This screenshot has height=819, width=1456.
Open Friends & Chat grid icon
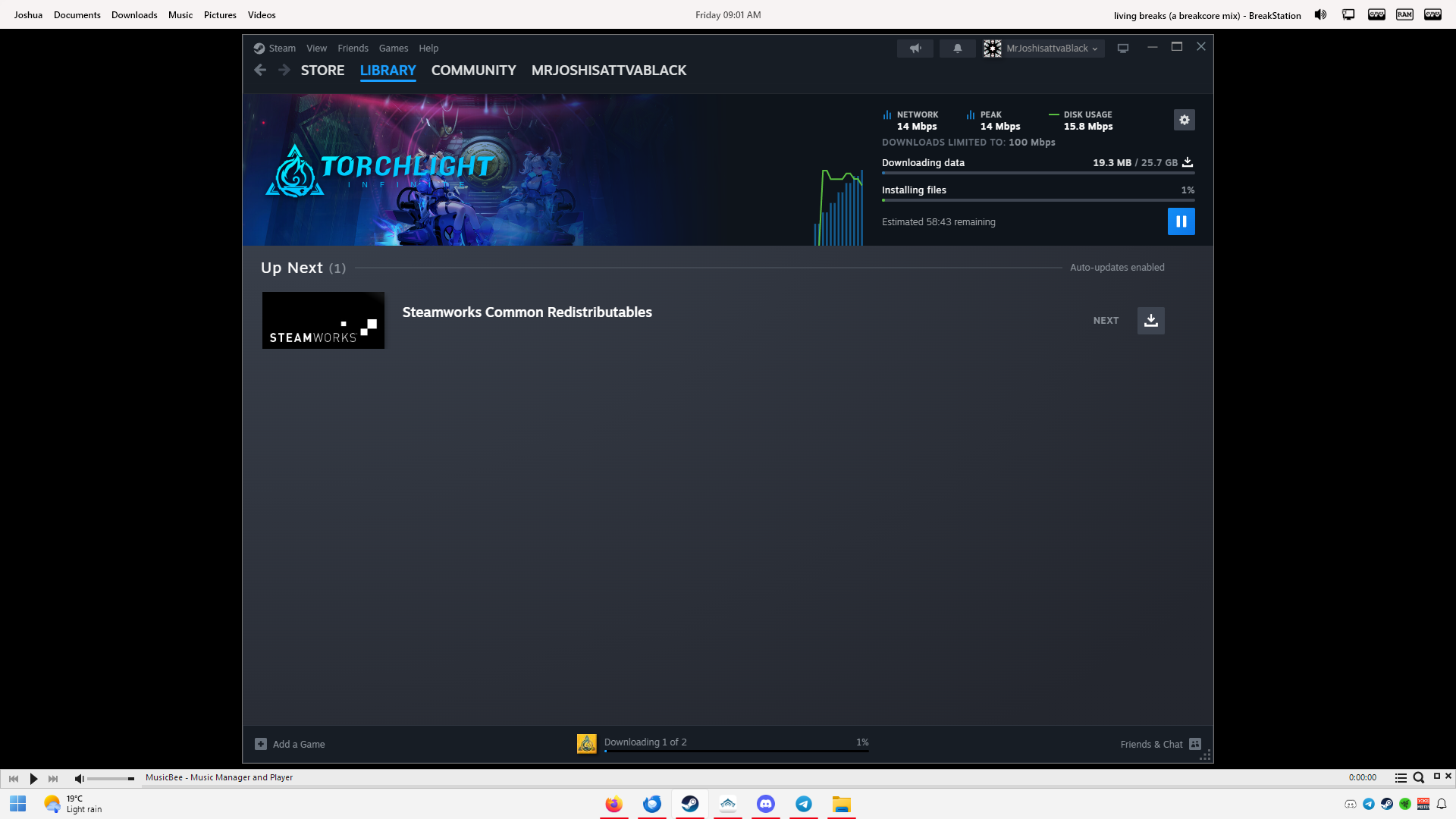click(x=1195, y=744)
